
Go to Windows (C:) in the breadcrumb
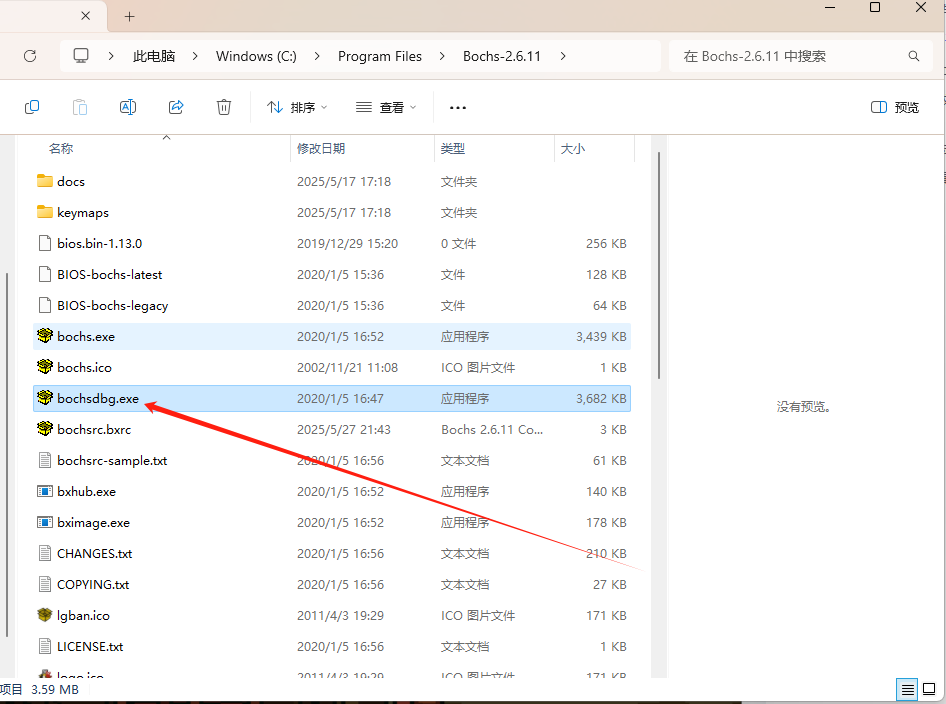click(256, 56)
